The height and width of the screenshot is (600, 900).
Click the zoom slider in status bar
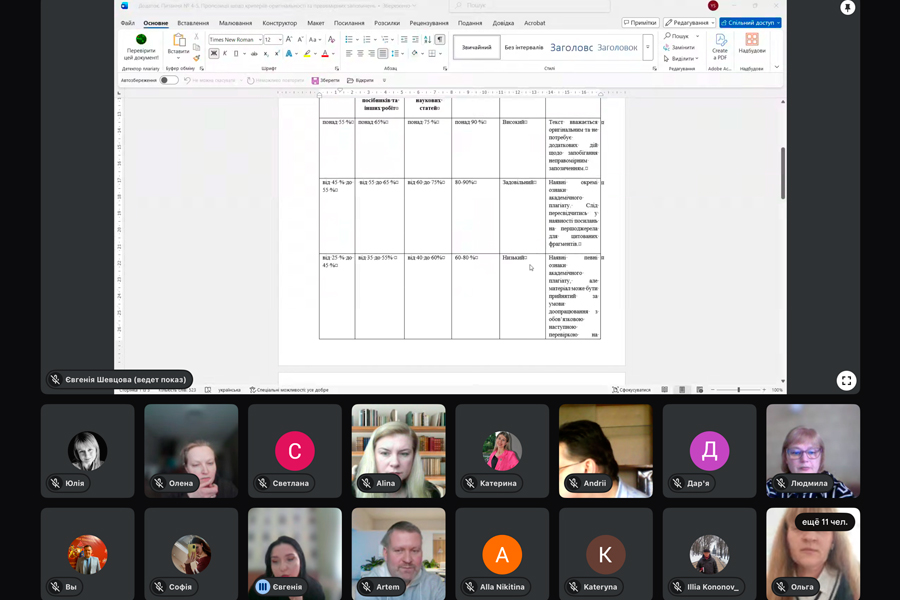click(x=739, y=390)
